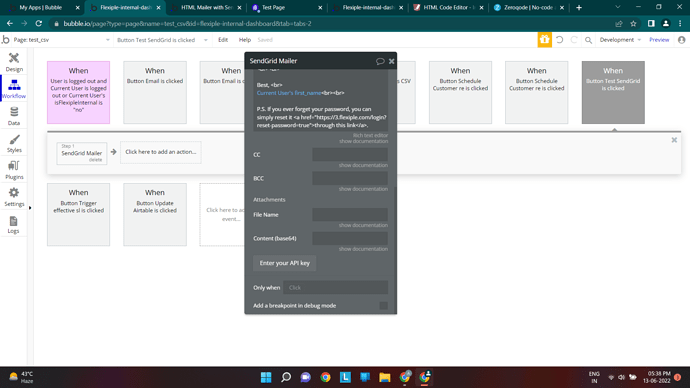This screenshot has width=690, height=388.
Task: Open the Workflow tab in sidebar
Action: [14, 89]
